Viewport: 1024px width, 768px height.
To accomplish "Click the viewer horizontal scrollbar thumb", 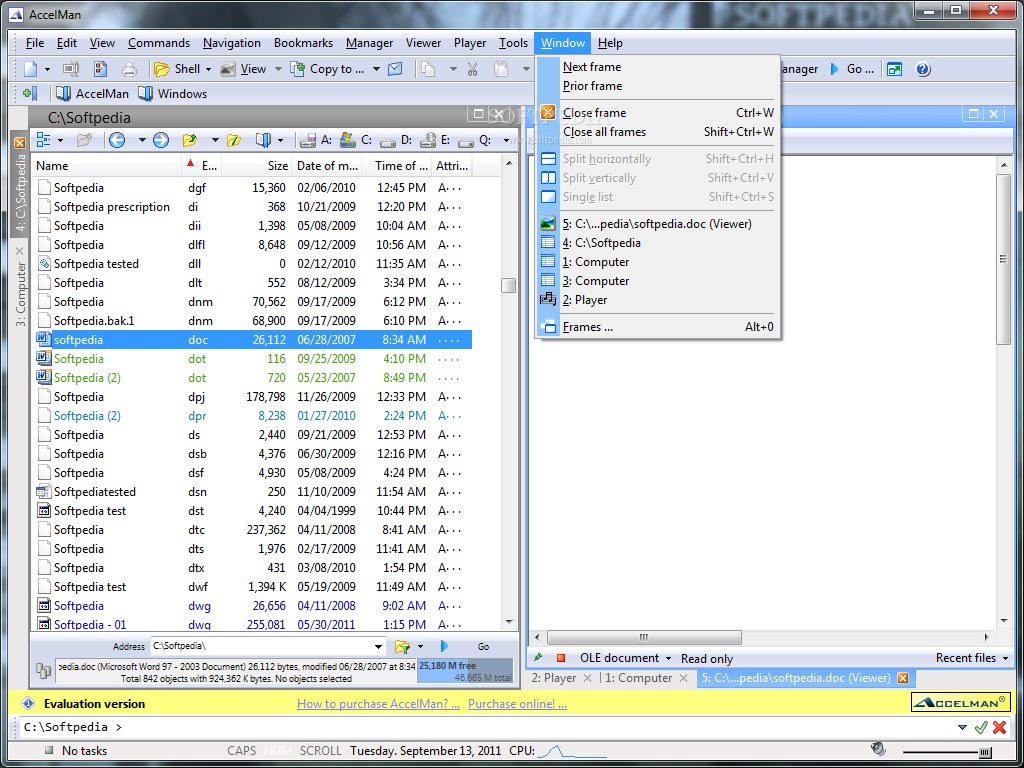I will click(644, 637).
